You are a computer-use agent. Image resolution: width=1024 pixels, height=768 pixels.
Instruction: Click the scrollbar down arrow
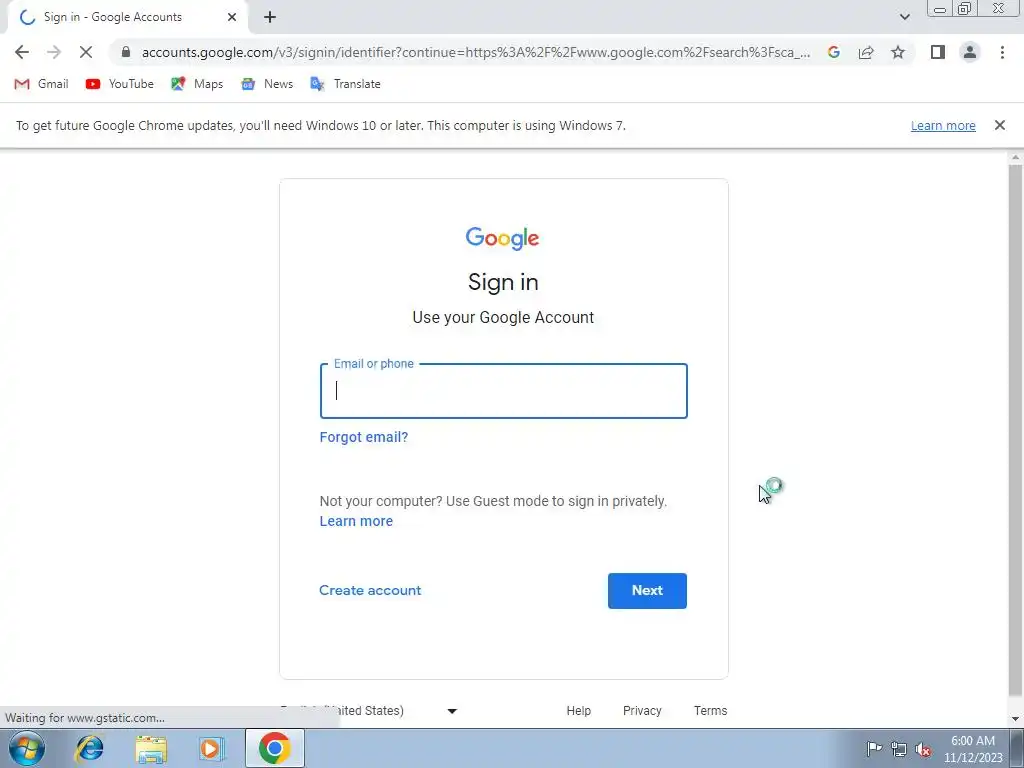tap(1015, 719)
